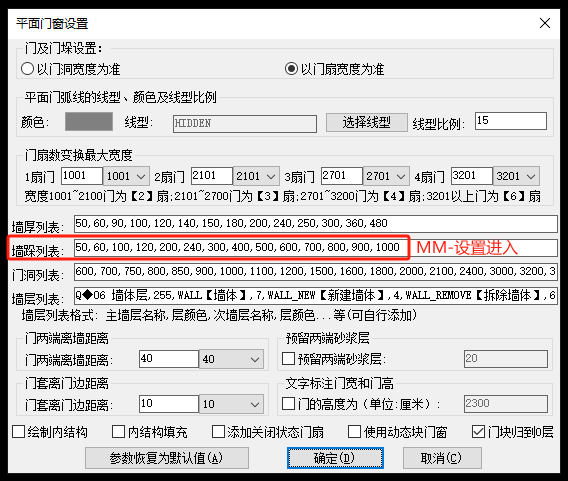Viewport: 568px width, 481px height.
Task: Open the 4扇门 3201 dropdown
Action: [x=516, y=176]
